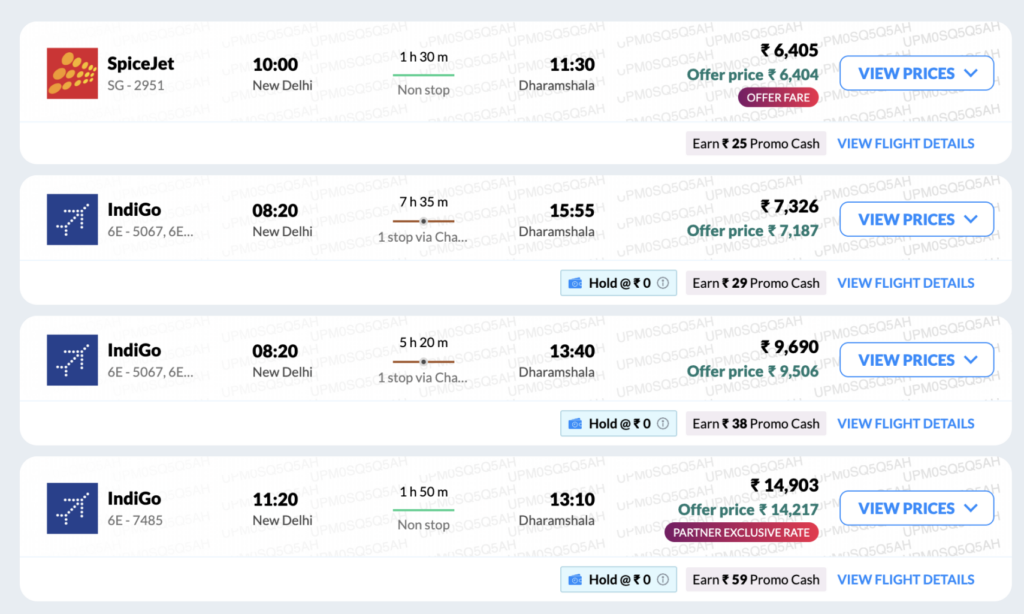Click the ₹ 6,405 fare
1024x614 pixels.
click(x=790, y=50)
